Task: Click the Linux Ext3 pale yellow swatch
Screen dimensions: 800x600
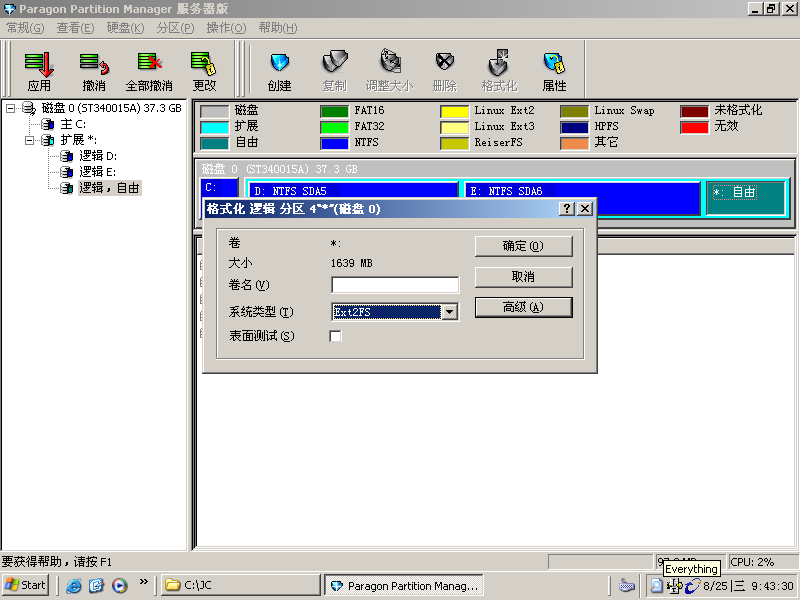Action: tap(454, 127)
